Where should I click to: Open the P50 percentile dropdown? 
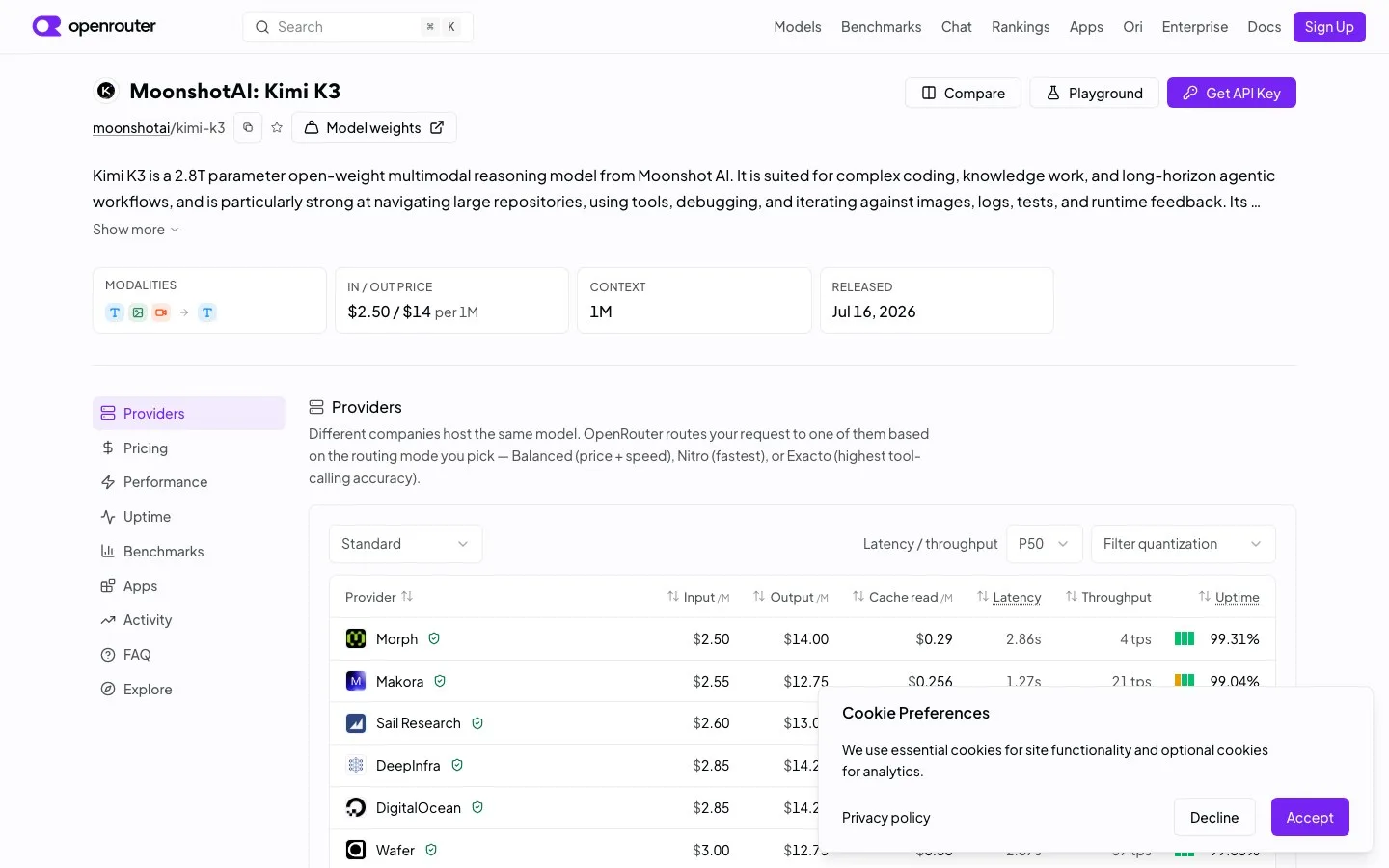point(1045,544)
